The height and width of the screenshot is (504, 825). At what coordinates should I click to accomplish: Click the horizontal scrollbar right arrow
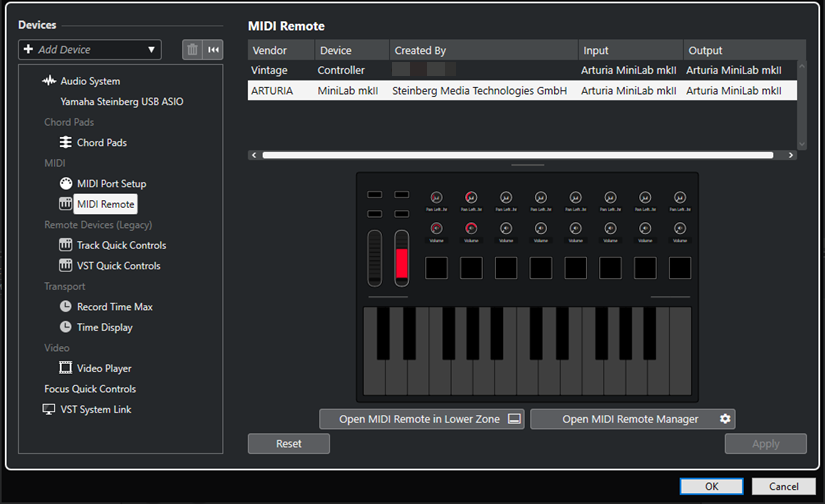[791, 155]
